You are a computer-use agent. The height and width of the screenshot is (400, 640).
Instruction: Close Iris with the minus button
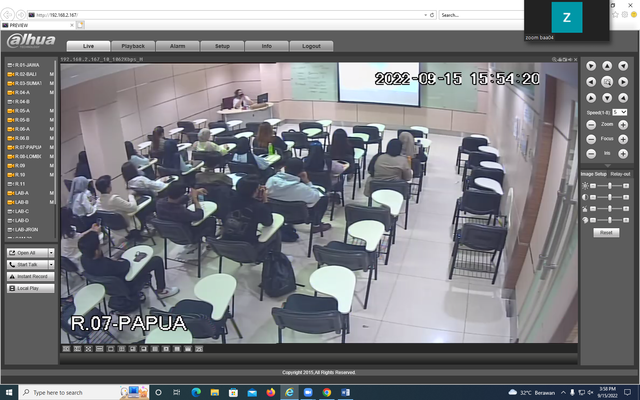[x=591, y=154]
